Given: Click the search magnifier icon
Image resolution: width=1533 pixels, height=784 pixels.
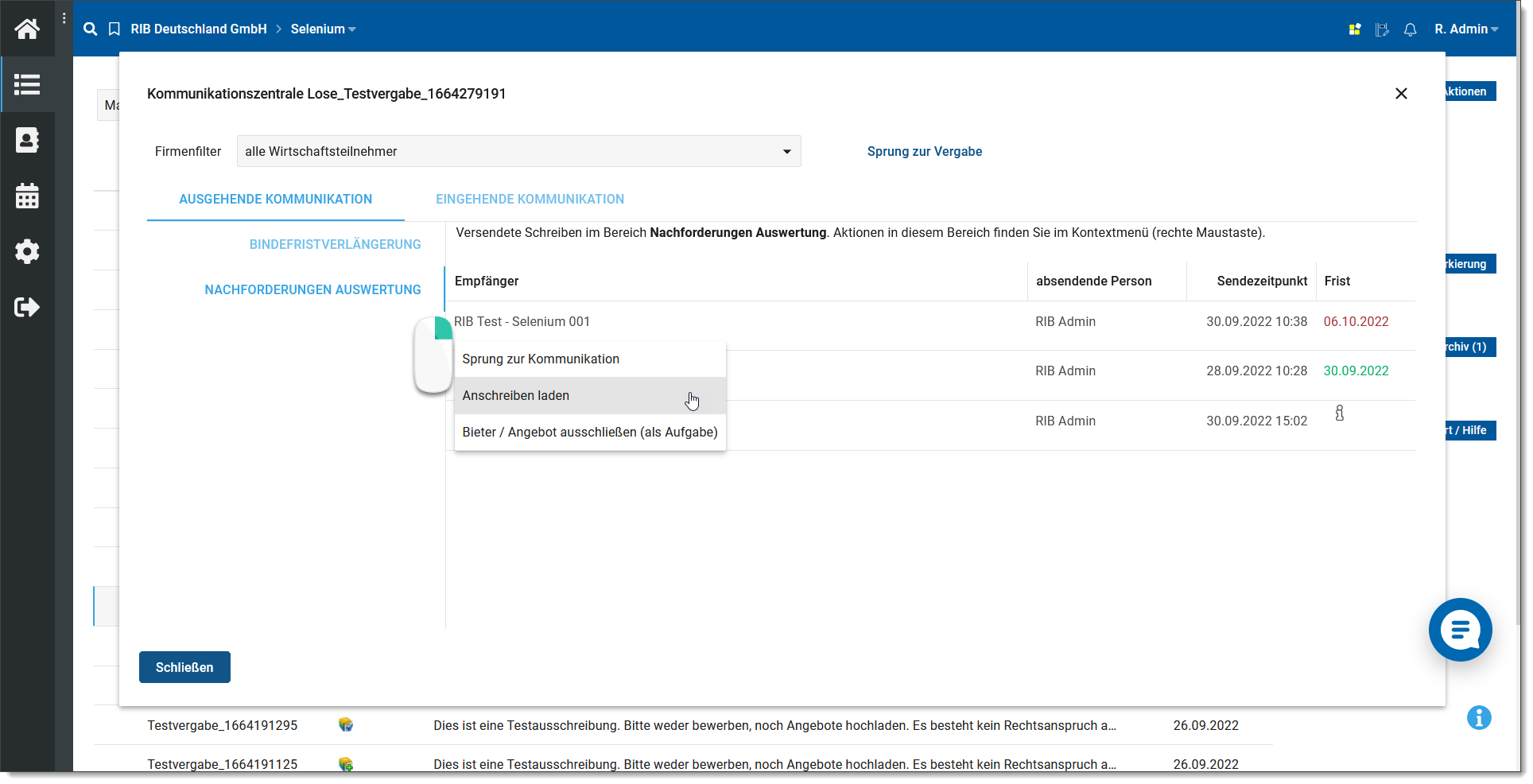Looking at the screenshot, I should click(91, 29).
